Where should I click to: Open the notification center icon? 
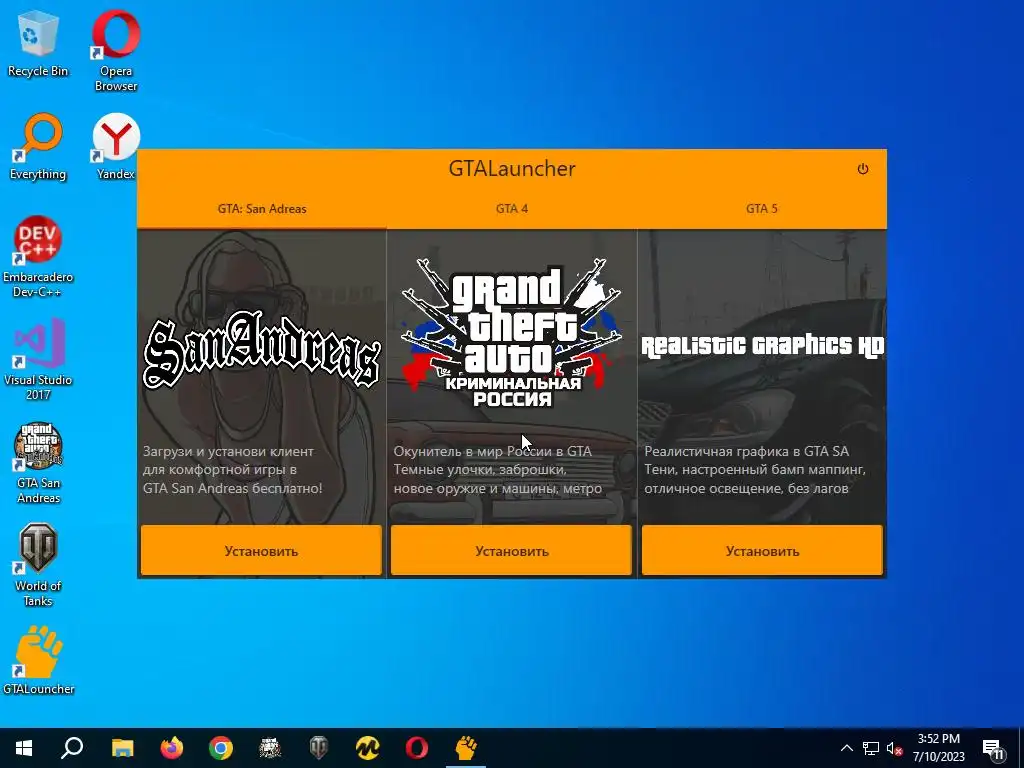pyautogui.click(x=994, y=748)
